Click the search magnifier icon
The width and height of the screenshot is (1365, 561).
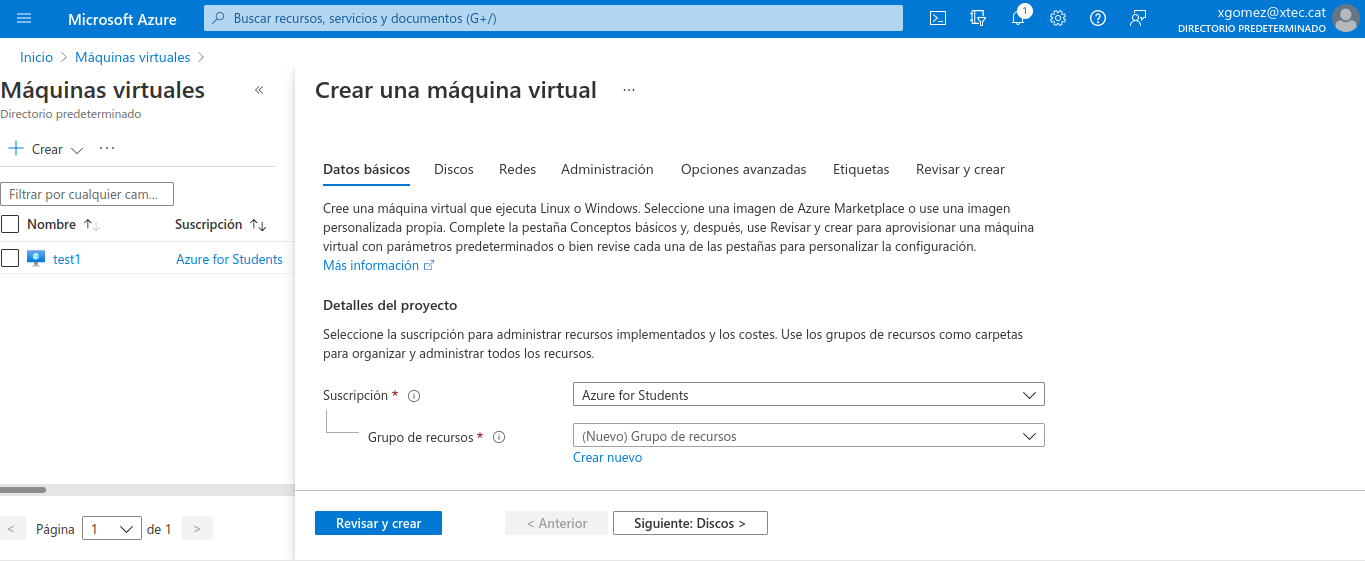(x=219, y=18)
